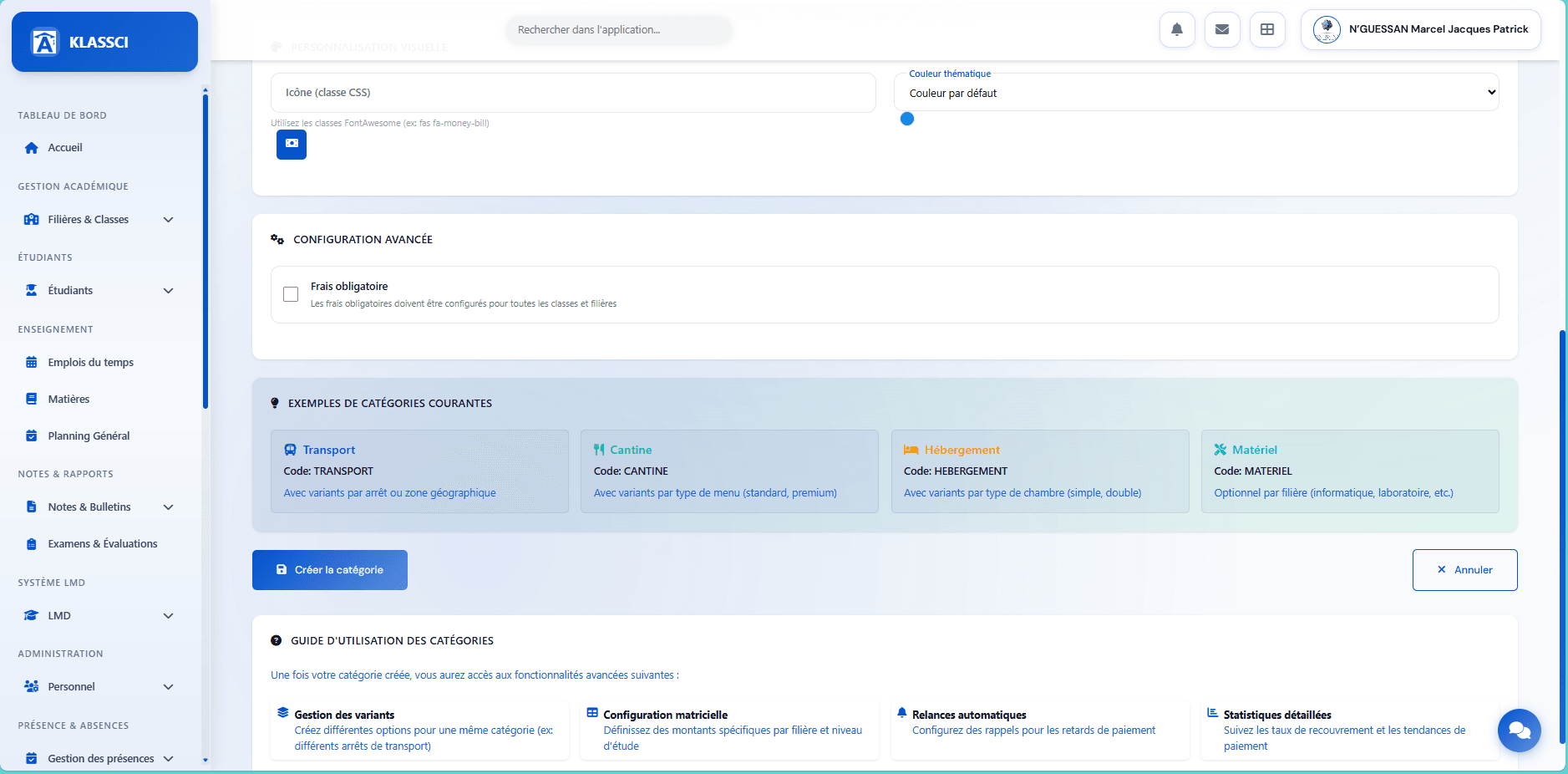Select the Transport bus icon
1568x774 pixels.
point(291,449)
